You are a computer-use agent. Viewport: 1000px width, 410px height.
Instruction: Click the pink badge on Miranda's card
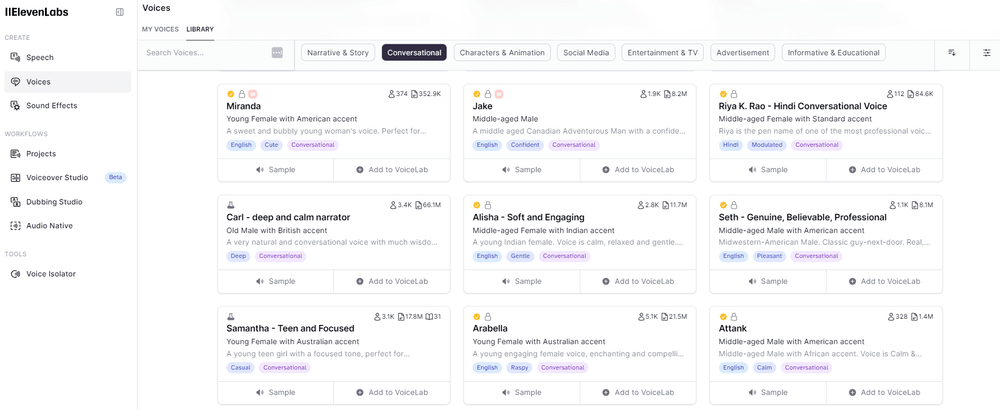pyautogui.click(x=253, y=94)
